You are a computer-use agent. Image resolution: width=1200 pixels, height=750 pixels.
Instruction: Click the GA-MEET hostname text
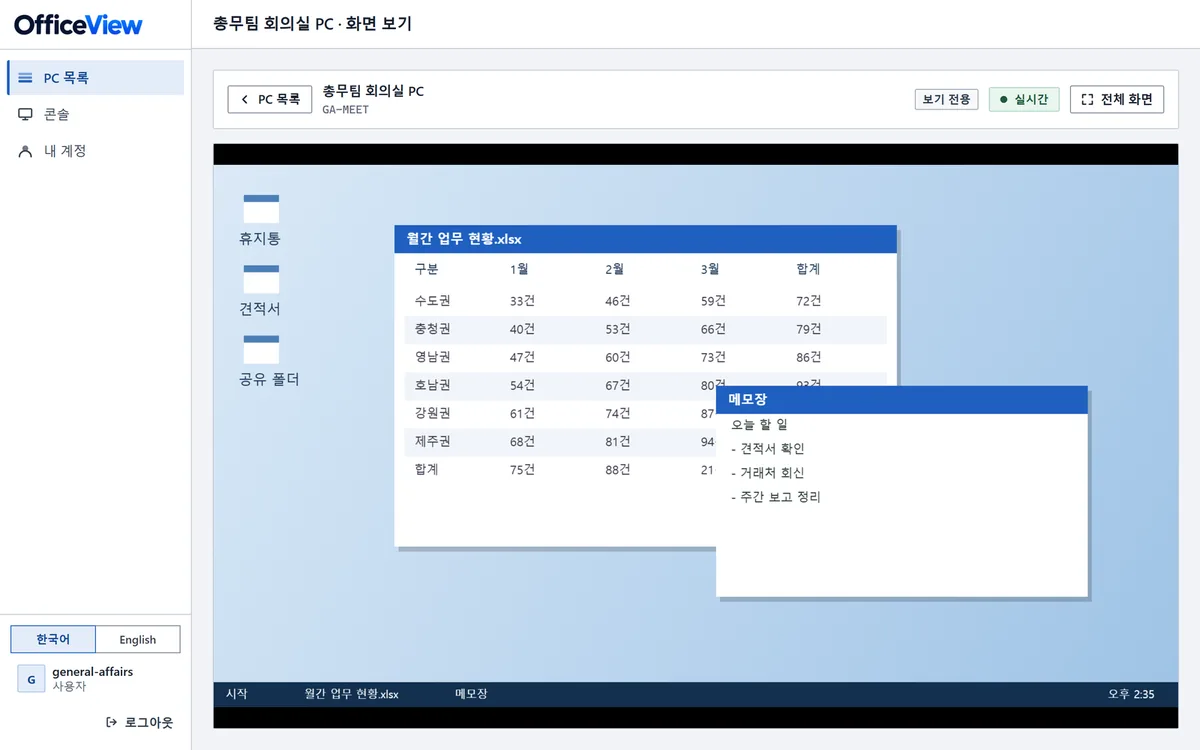point(345,110)
